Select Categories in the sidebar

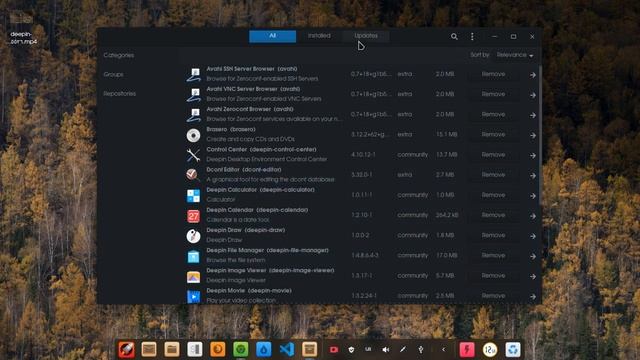119,55
